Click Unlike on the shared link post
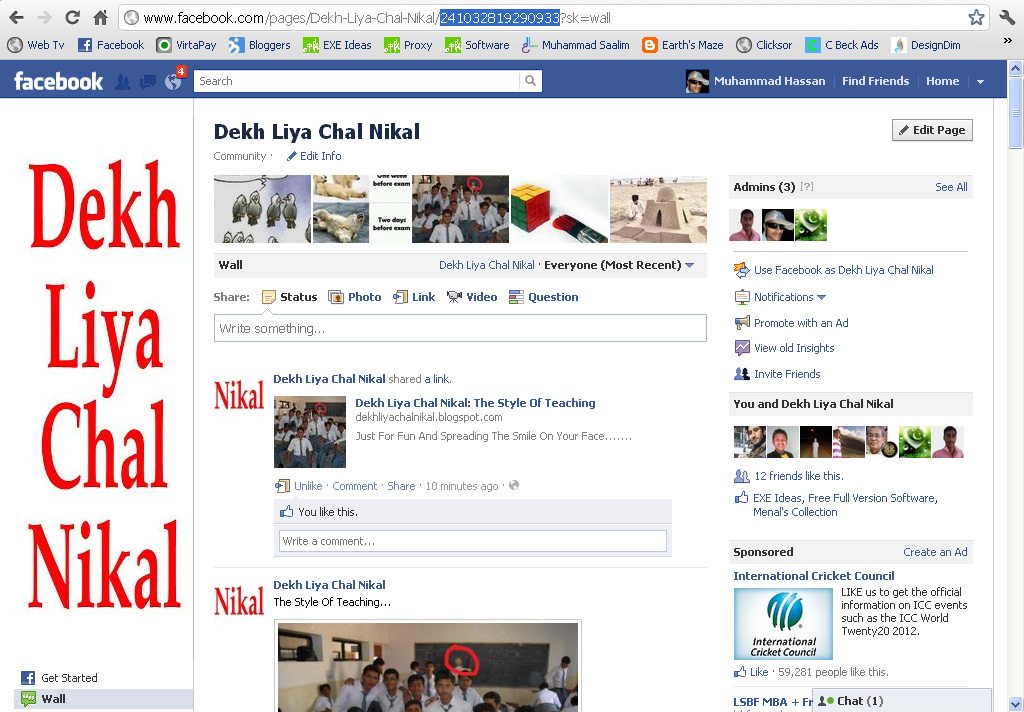 308,486
